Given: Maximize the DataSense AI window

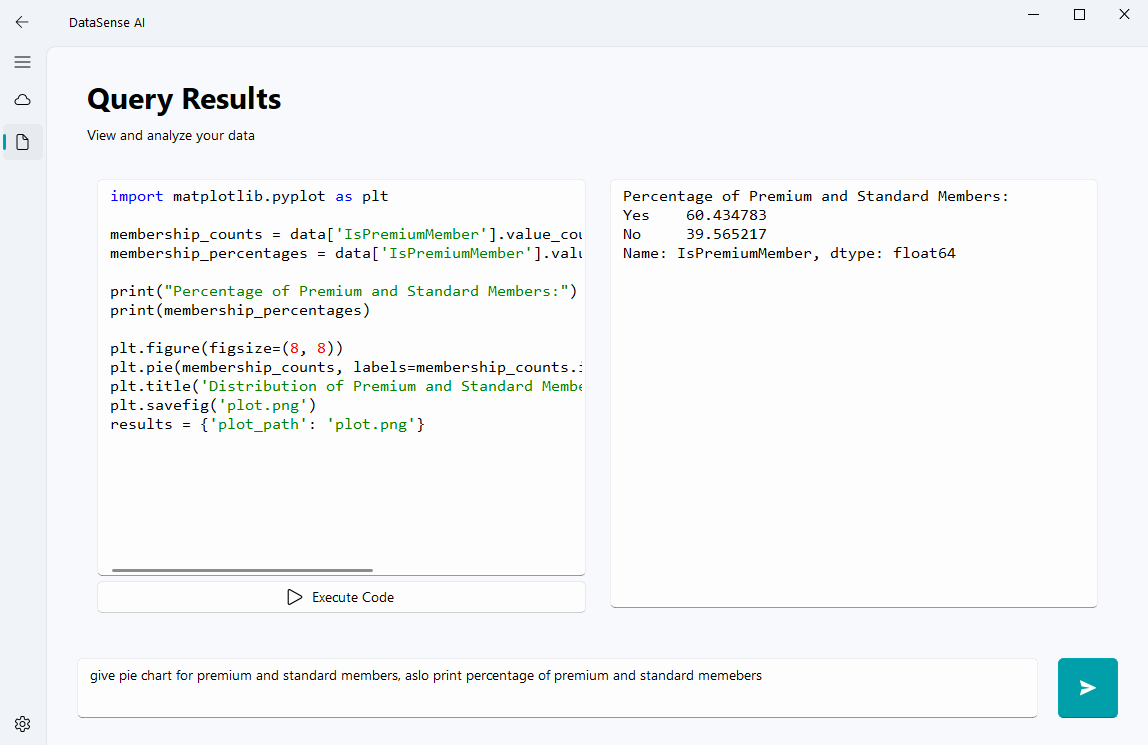Looking at the screenshot, I should click(1079, 15).
